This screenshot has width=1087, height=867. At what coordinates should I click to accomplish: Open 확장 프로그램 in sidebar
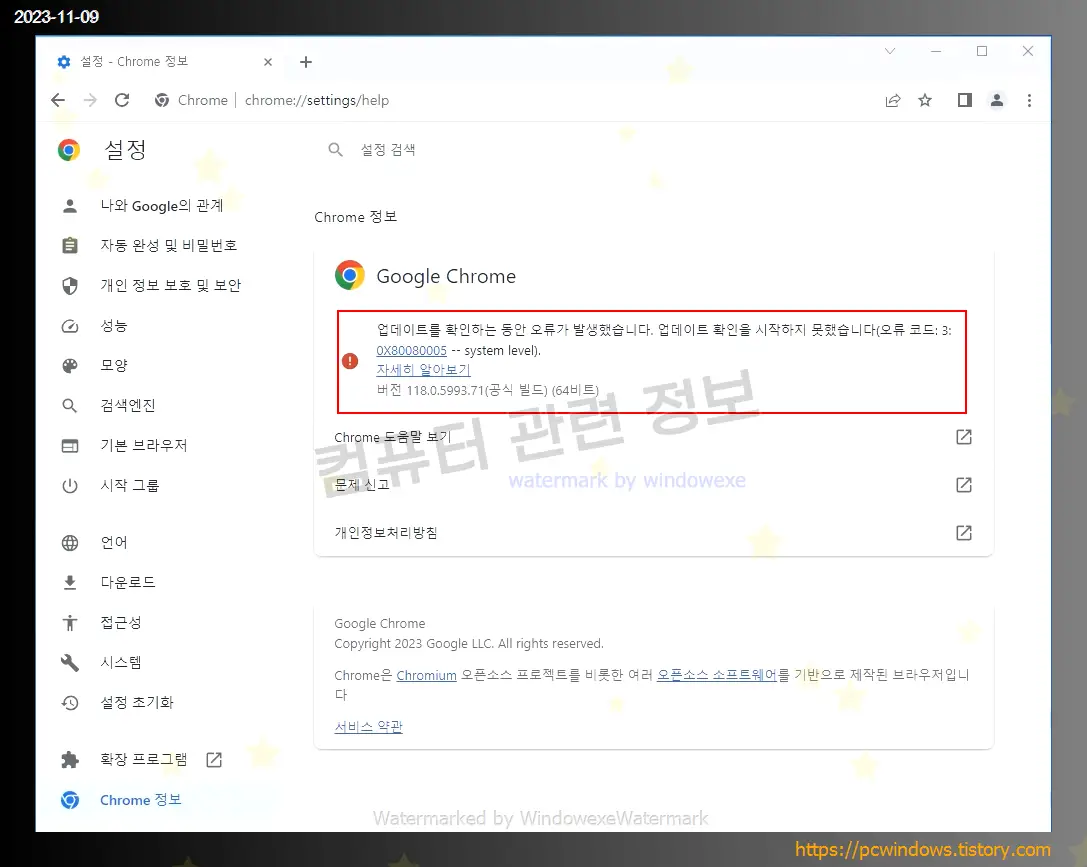tap(144, 760)
